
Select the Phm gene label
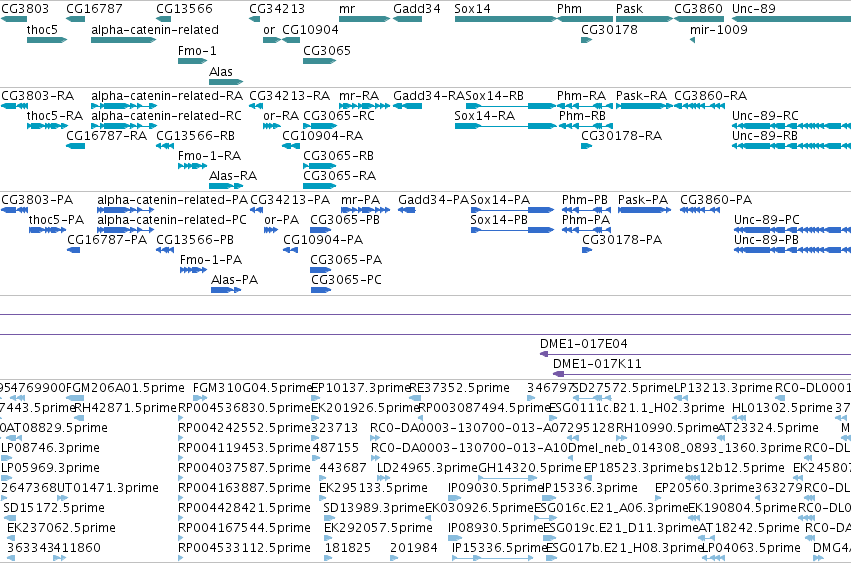[569, 9]
